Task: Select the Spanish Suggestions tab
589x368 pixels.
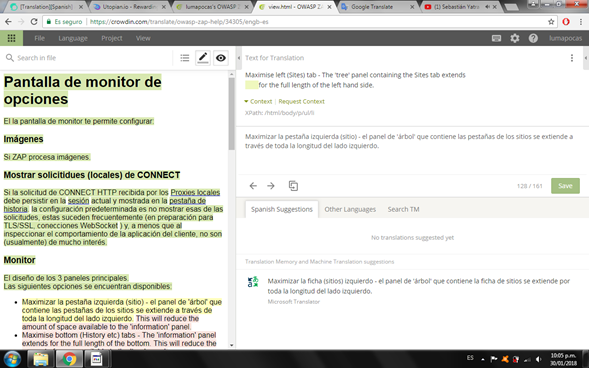Action: pos(282,209)
